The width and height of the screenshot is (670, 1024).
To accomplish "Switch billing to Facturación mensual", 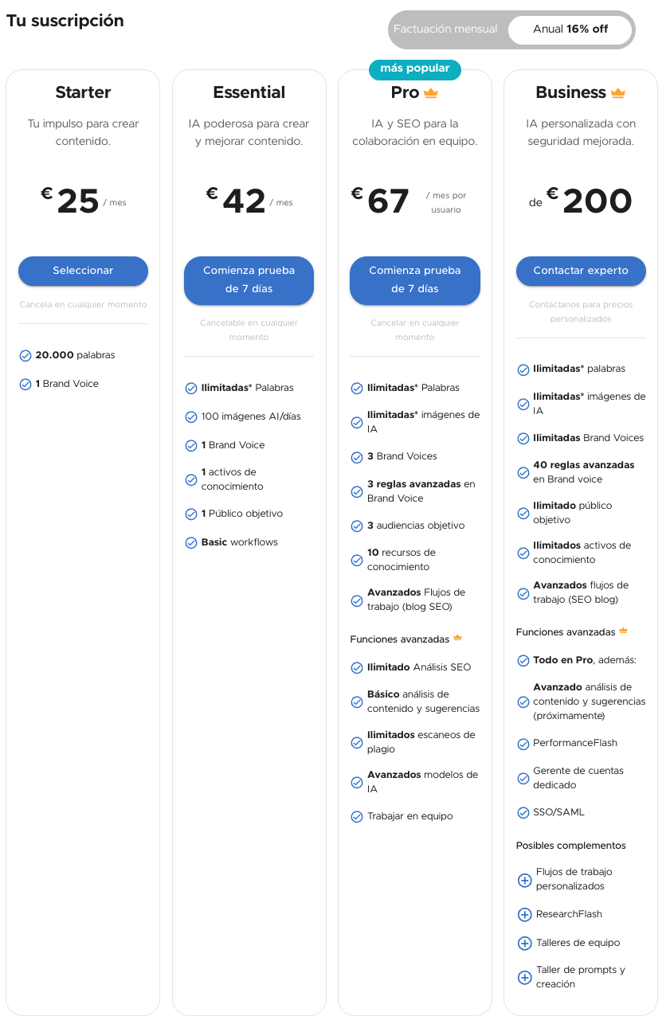I will click(x=445, y=29).
